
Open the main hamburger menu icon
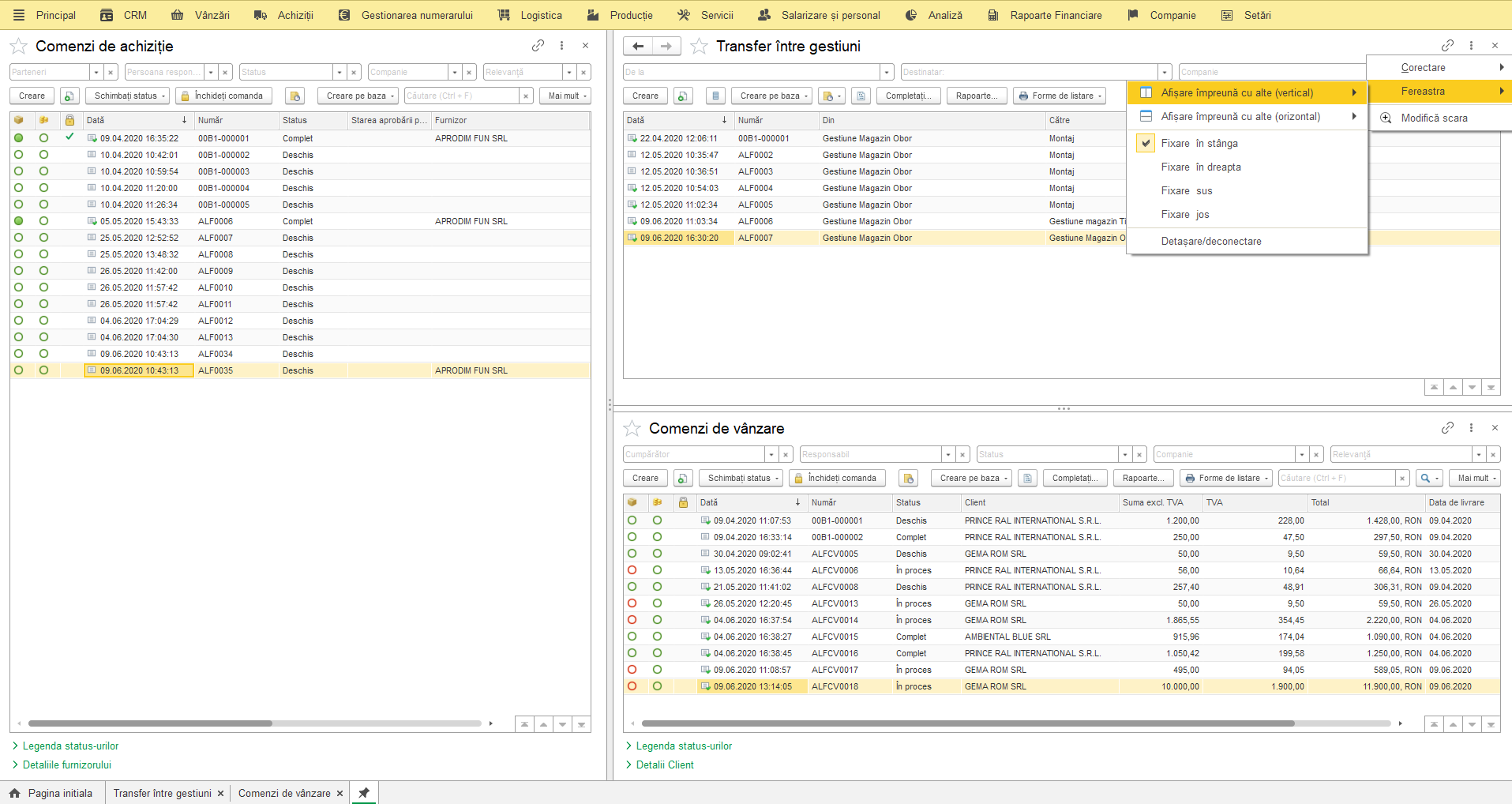19,15
